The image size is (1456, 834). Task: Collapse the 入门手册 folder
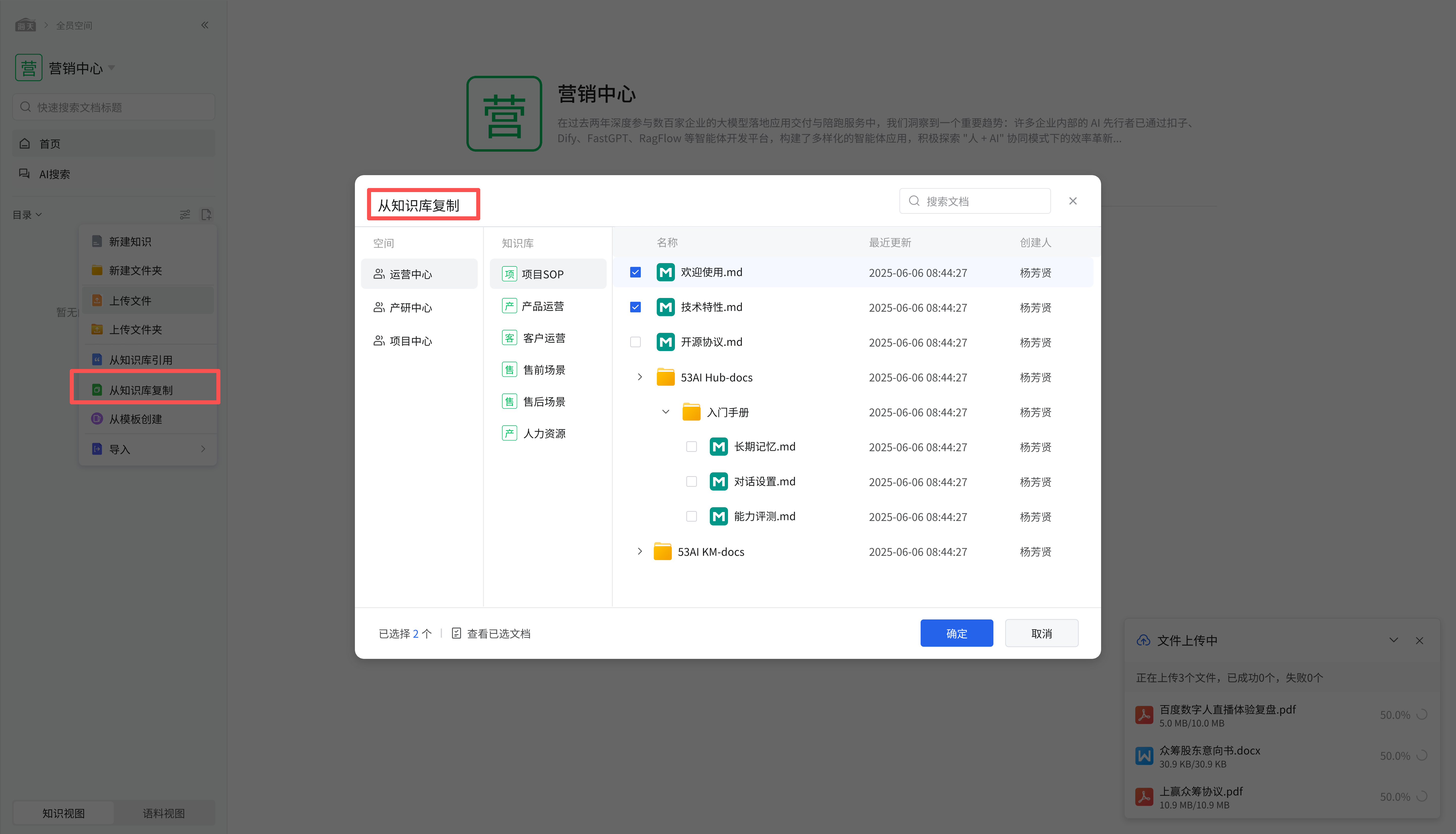coord(666,412)
